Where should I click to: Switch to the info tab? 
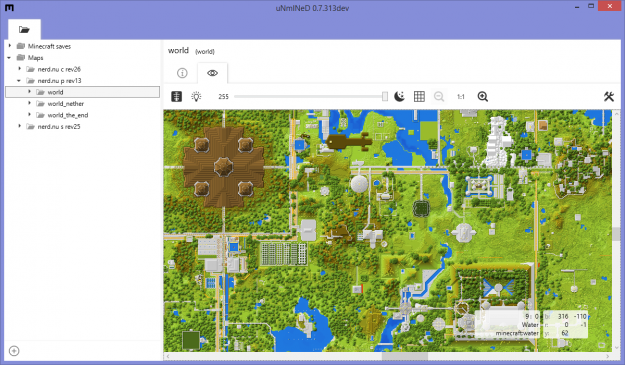click(x=182, y=73)
